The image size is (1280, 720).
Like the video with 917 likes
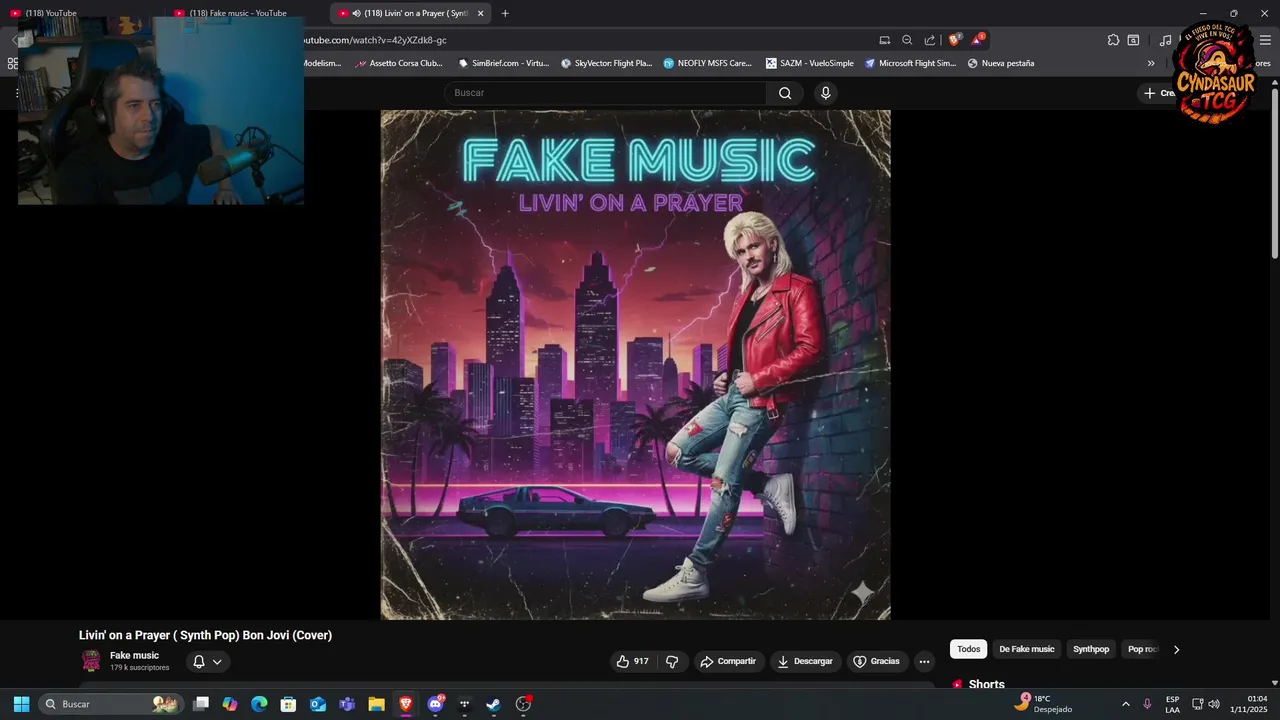(632, 661)
